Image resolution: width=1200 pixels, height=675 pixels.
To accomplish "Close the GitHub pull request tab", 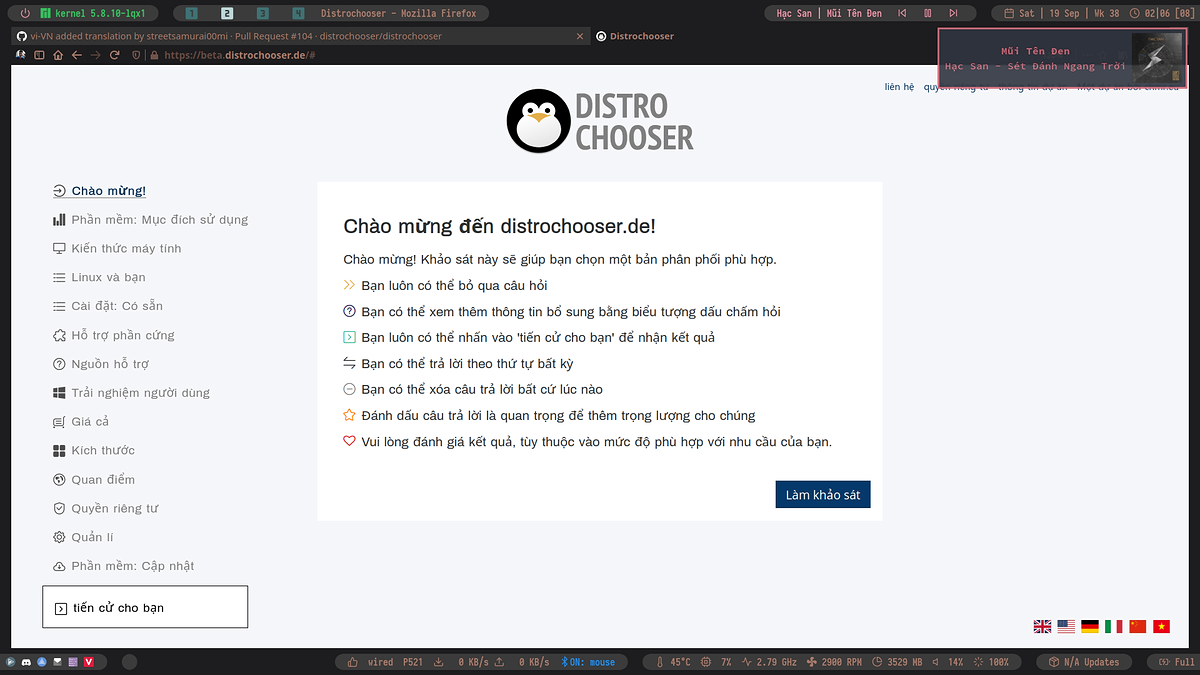I will (582, 36).
